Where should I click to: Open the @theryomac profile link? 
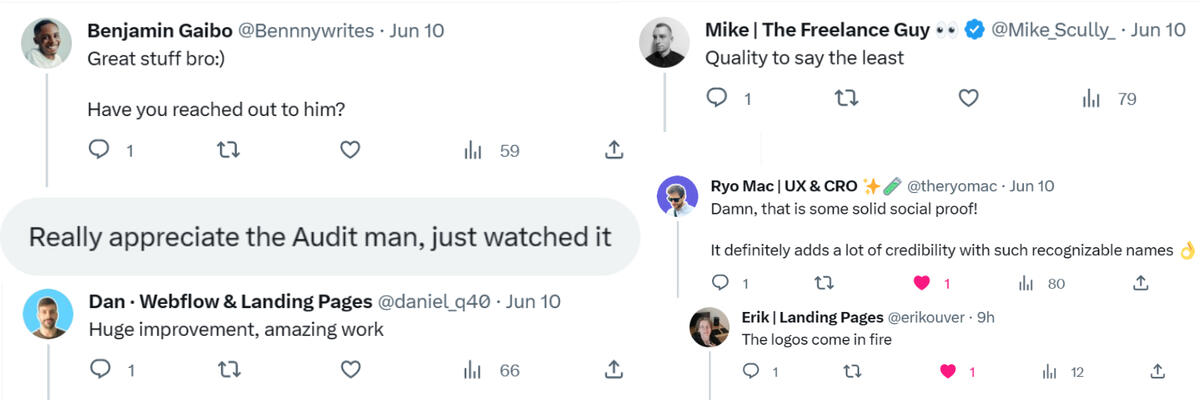(x=953, y=186)
